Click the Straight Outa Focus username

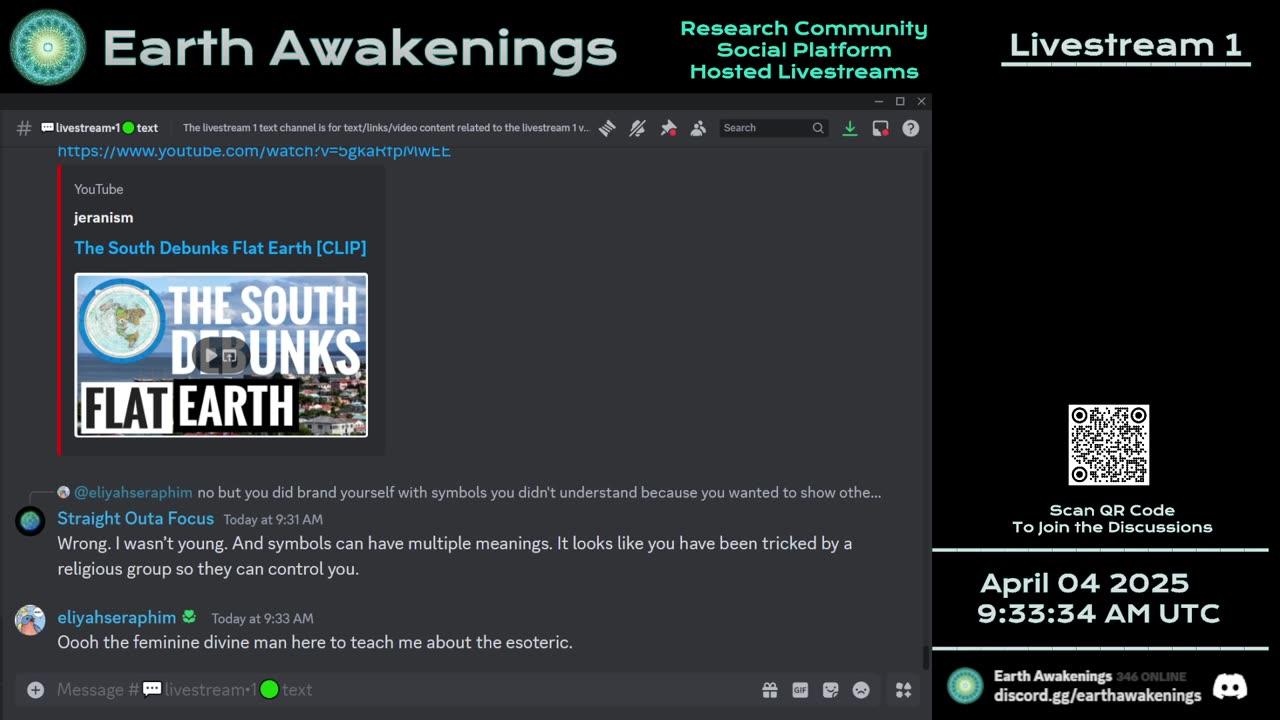pos(135,519)
